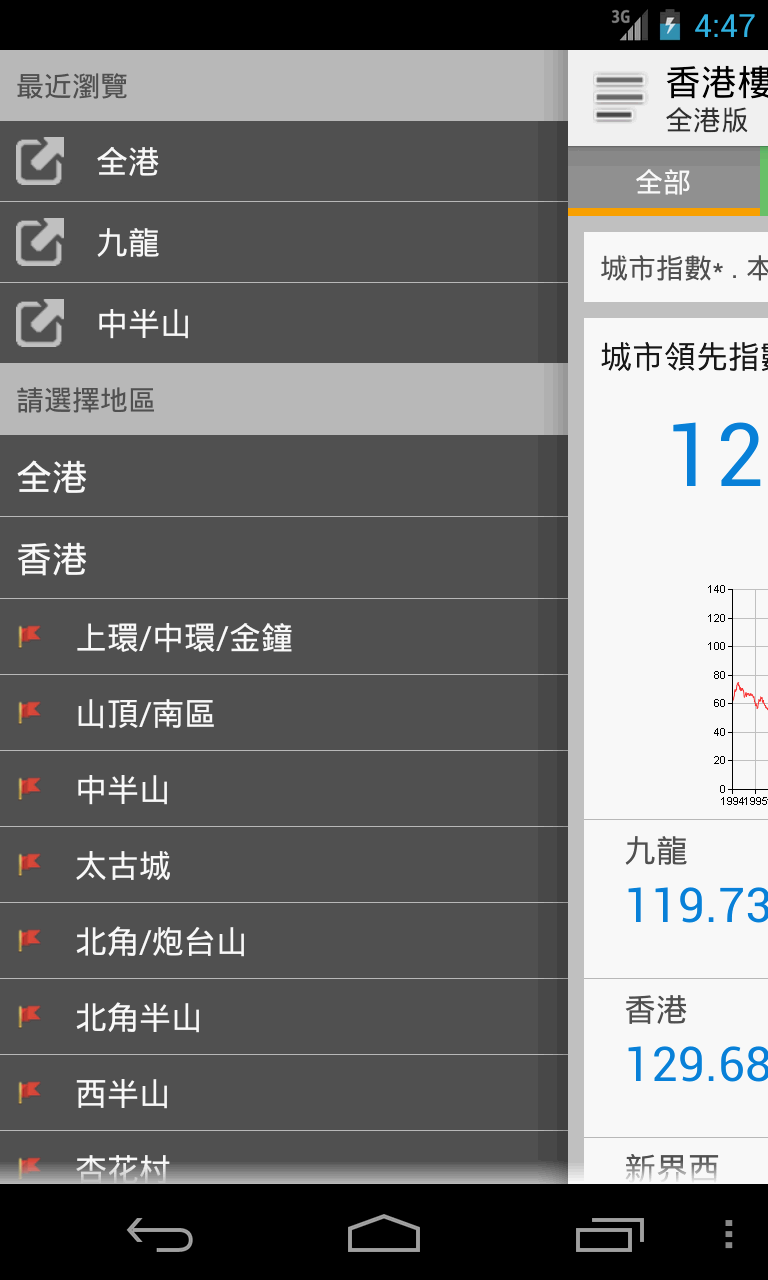Tap red flag next to district-list 中半山
Viewport: 768px width, 1280px height.
(x=30, y=788)
